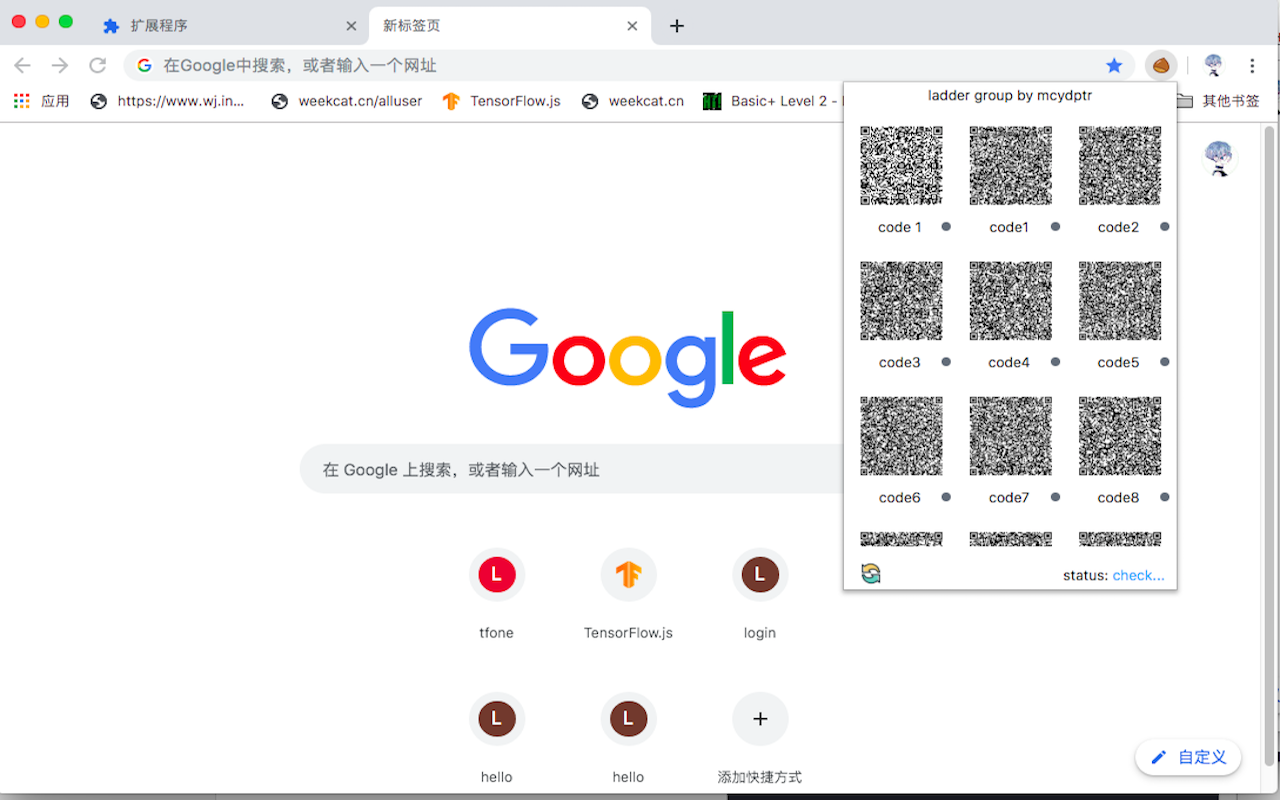Image resolution: width=1280 pixels, height=800 pixels.
Task: Close the 新标签页 tab
Action: (x=632, y=26)
